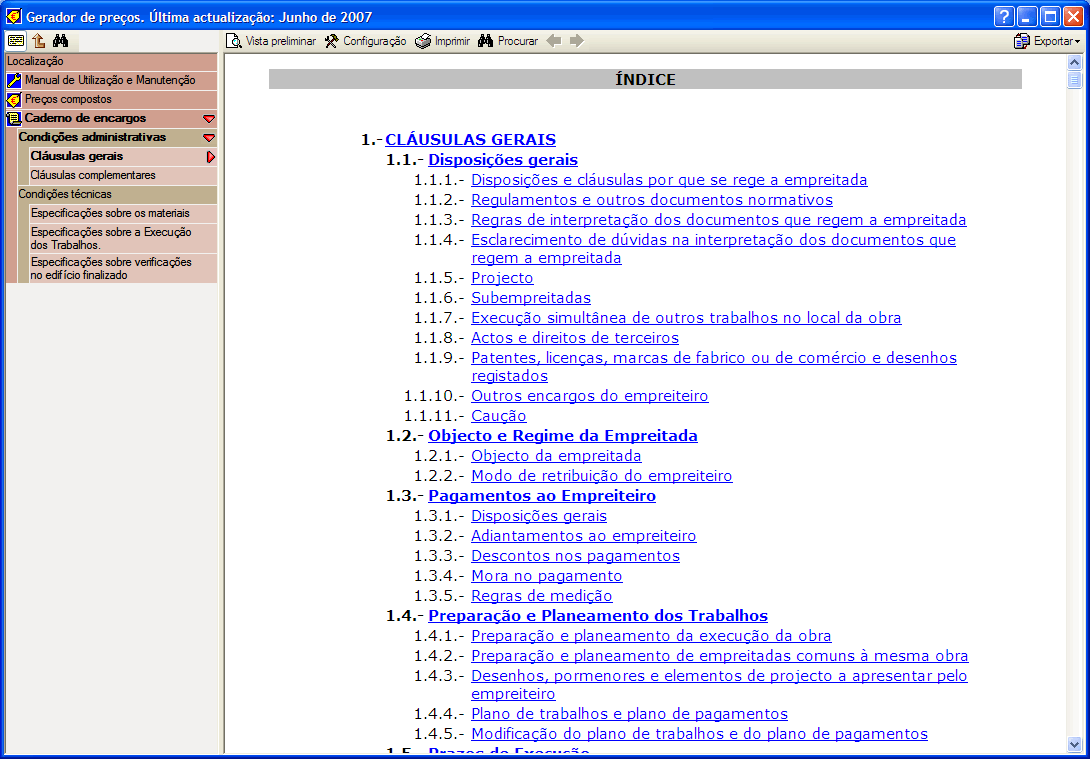Open Modo de retribuição do empreiteiro link
Viewport: 1090px width, 759px height.
coord(602,476)
